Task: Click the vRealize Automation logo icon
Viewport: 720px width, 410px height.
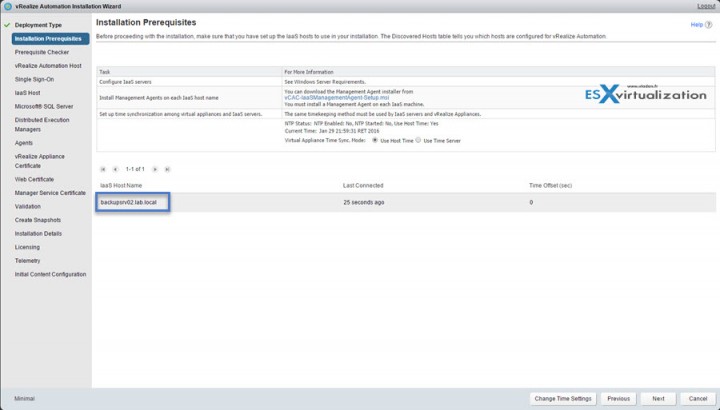Action: [x=8, y=6]
